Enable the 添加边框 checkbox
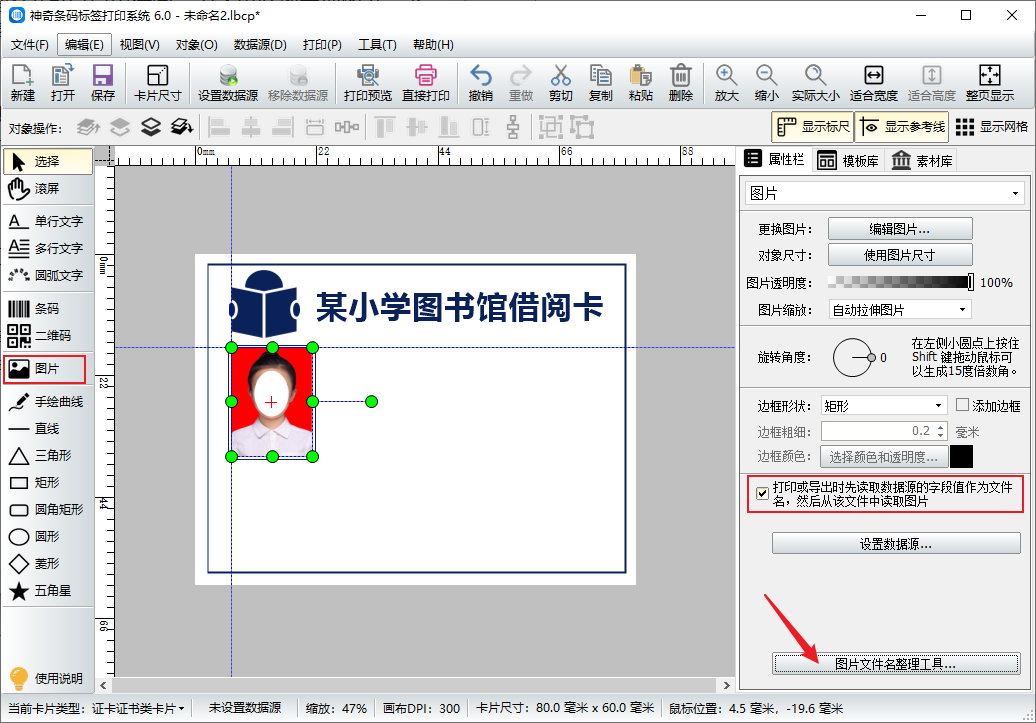Screen dimensions: 1036x723 963,406
